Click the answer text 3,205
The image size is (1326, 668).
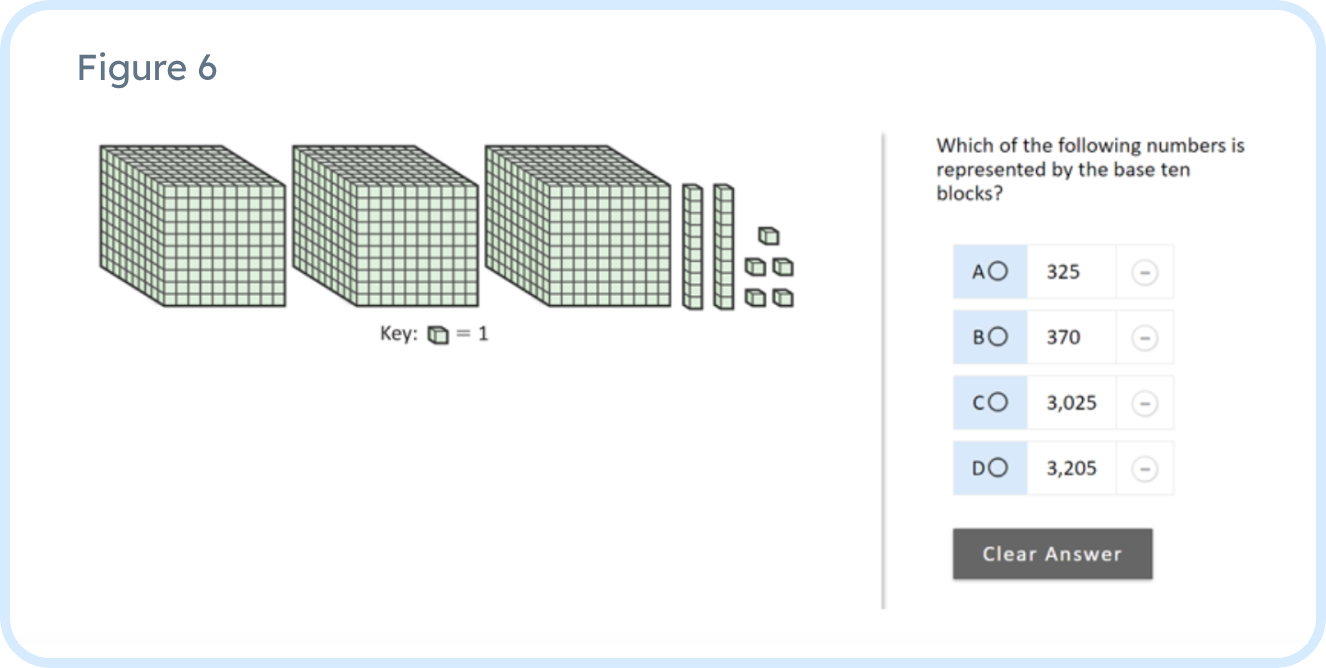pyautogui.click(x=1071, y=468)
